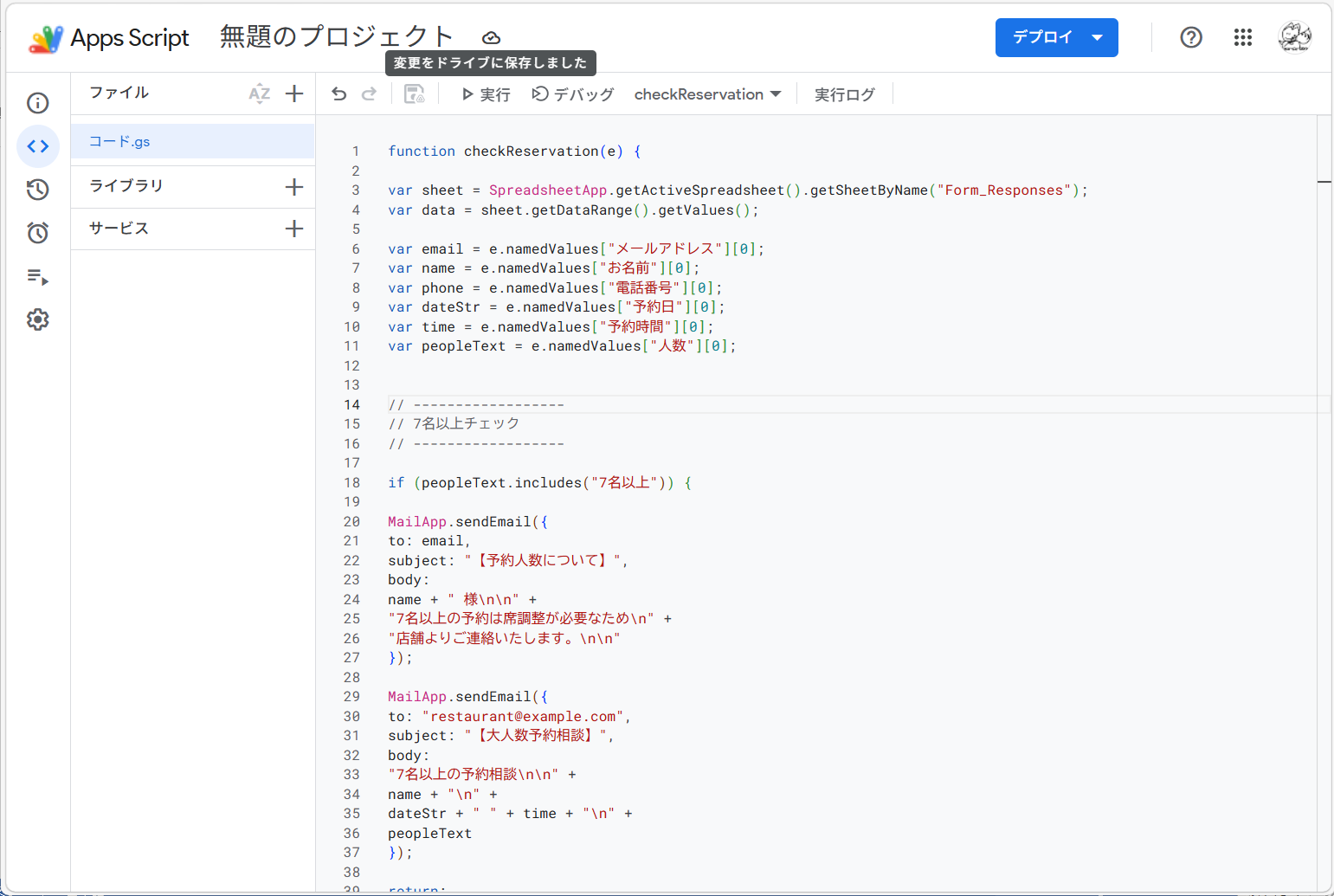Viewport: 1334px width, 896px height.
Task: Select the Editor code icon in sidebar
Action: coord(38,146)
